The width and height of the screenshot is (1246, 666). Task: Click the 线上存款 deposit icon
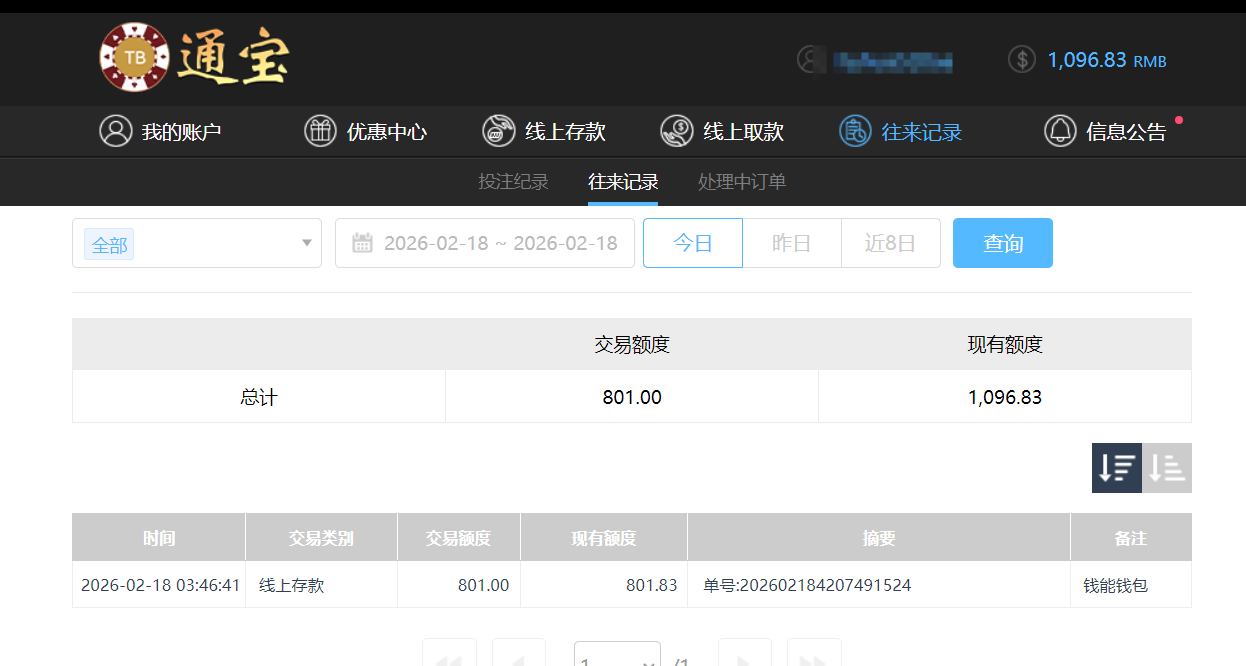(497, 130)
